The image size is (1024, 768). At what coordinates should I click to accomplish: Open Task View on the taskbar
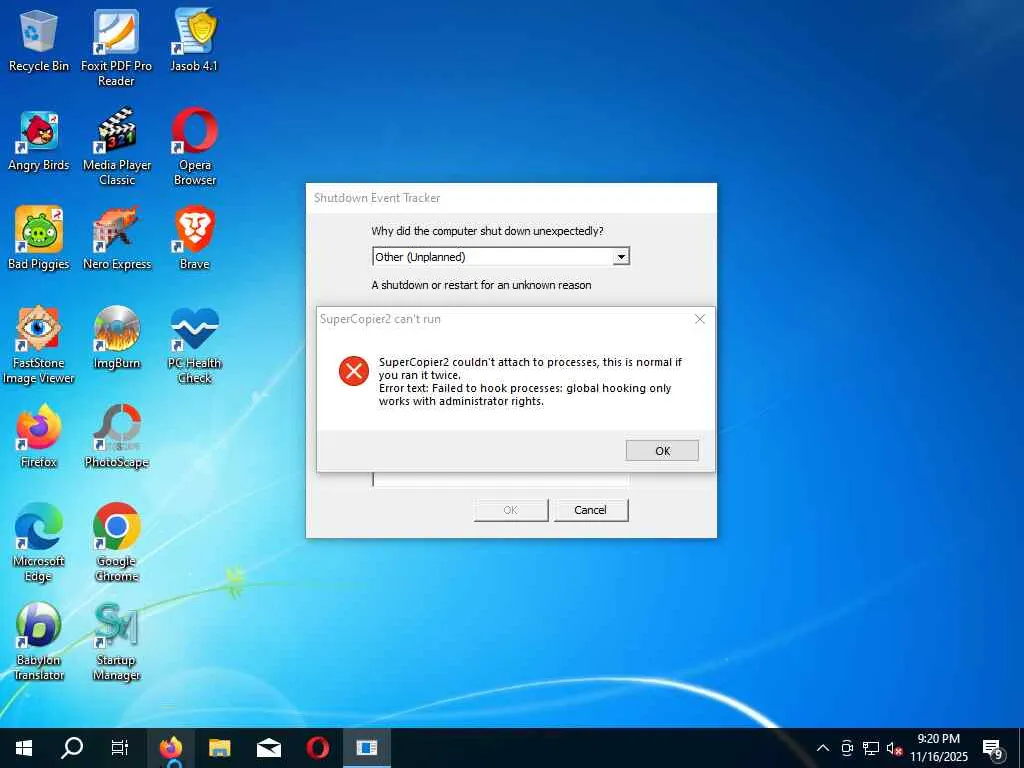(x=120, y=748)
